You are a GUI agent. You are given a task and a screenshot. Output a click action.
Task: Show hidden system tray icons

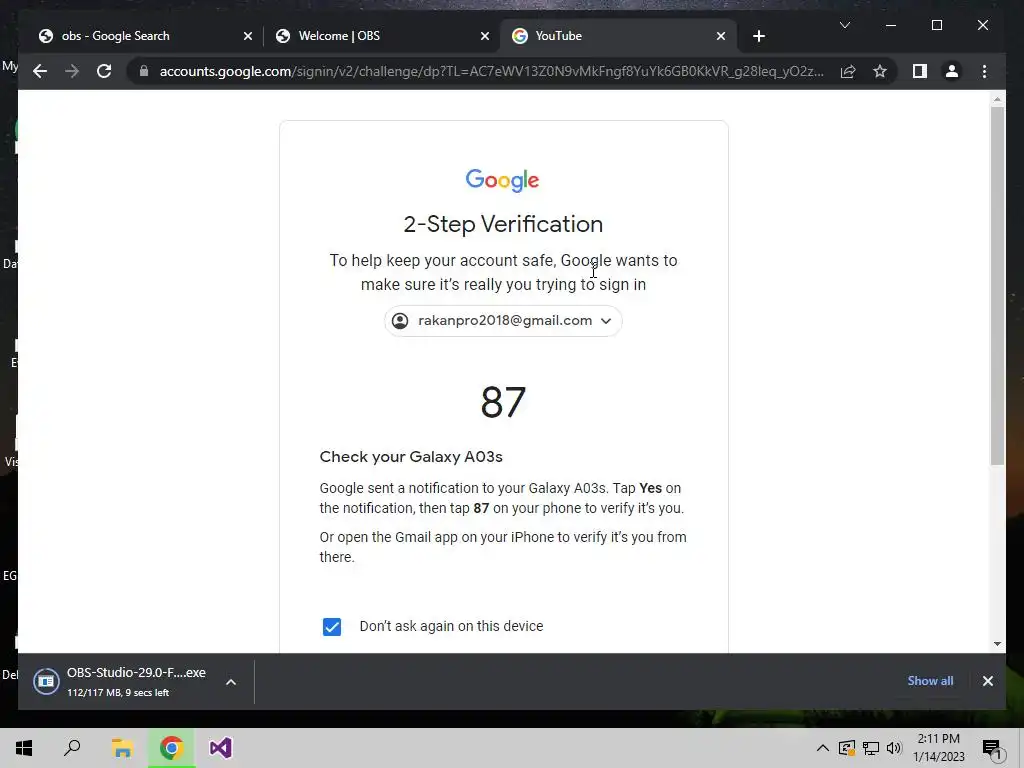coord(823,748)
